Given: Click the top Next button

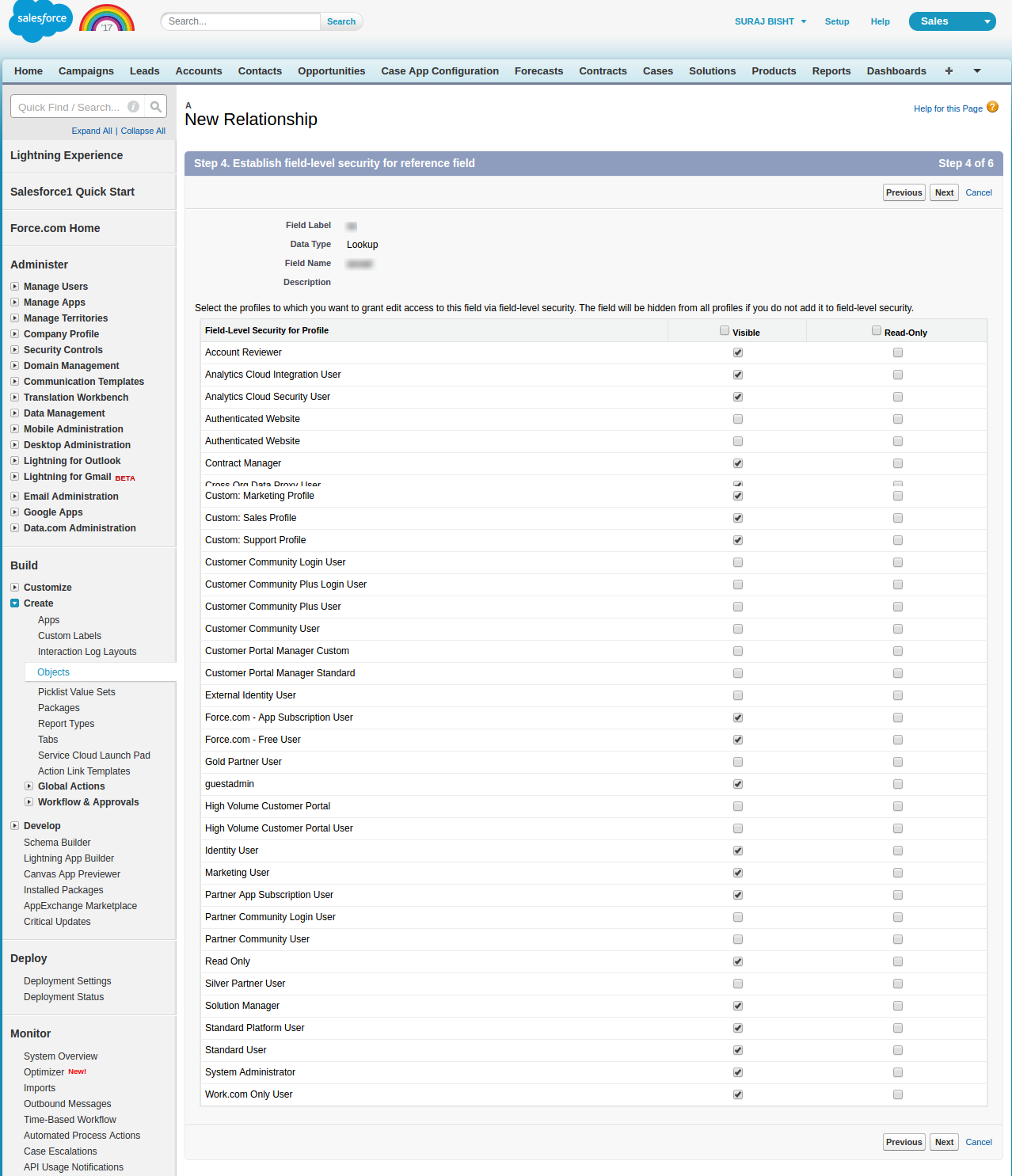Looking at the screenshot, I should click(944, 192).
